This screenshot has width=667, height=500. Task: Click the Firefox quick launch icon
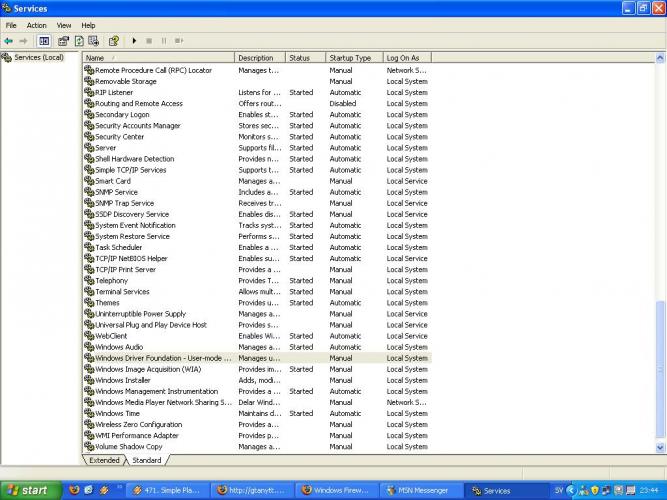(74, 490)
